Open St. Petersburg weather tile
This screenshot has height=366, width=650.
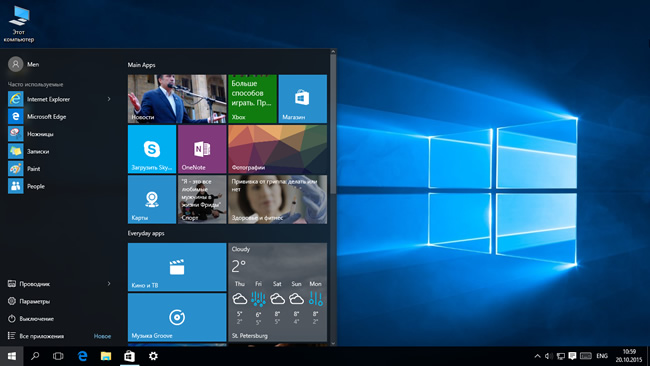(277, 292)
